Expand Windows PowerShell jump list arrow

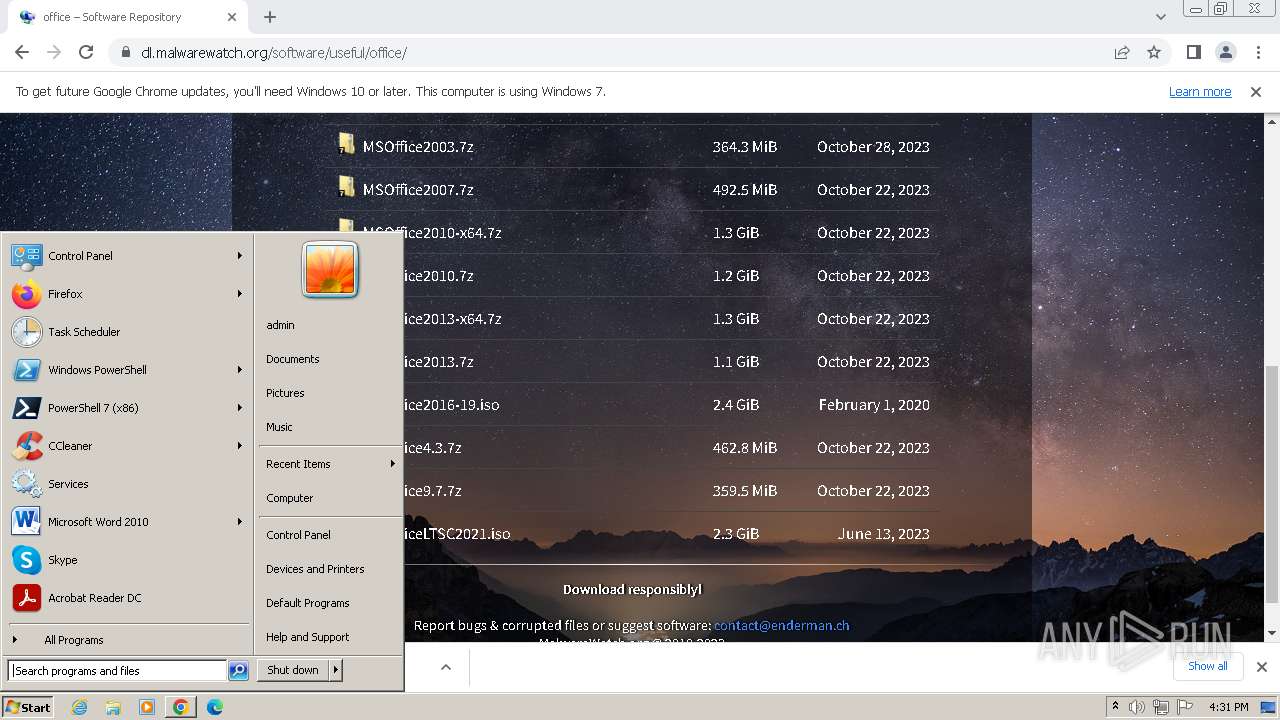pos(240,370)
